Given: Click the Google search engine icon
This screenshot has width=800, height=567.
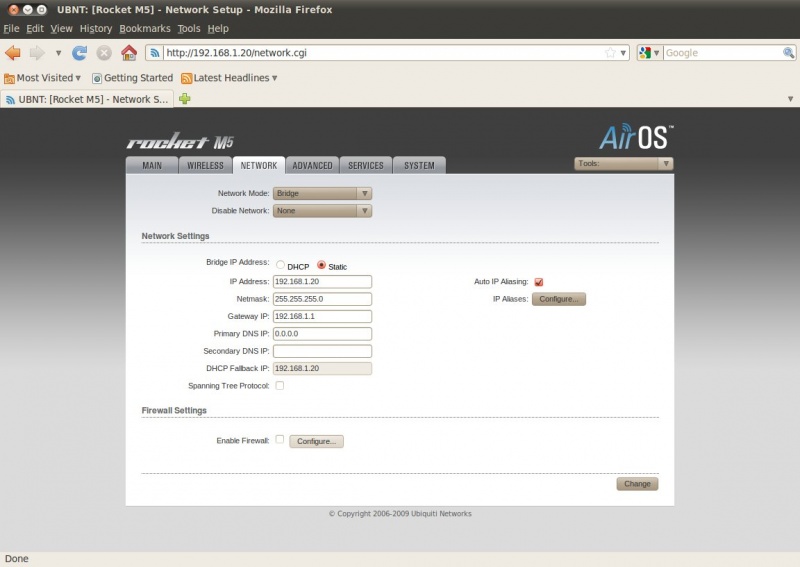Looking at the screenshot, I should [645, 53].
